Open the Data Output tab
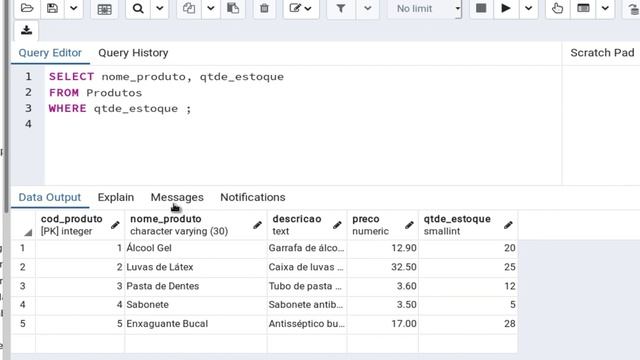640x360 pixels. pyautogui.click(x=50, y=197)
